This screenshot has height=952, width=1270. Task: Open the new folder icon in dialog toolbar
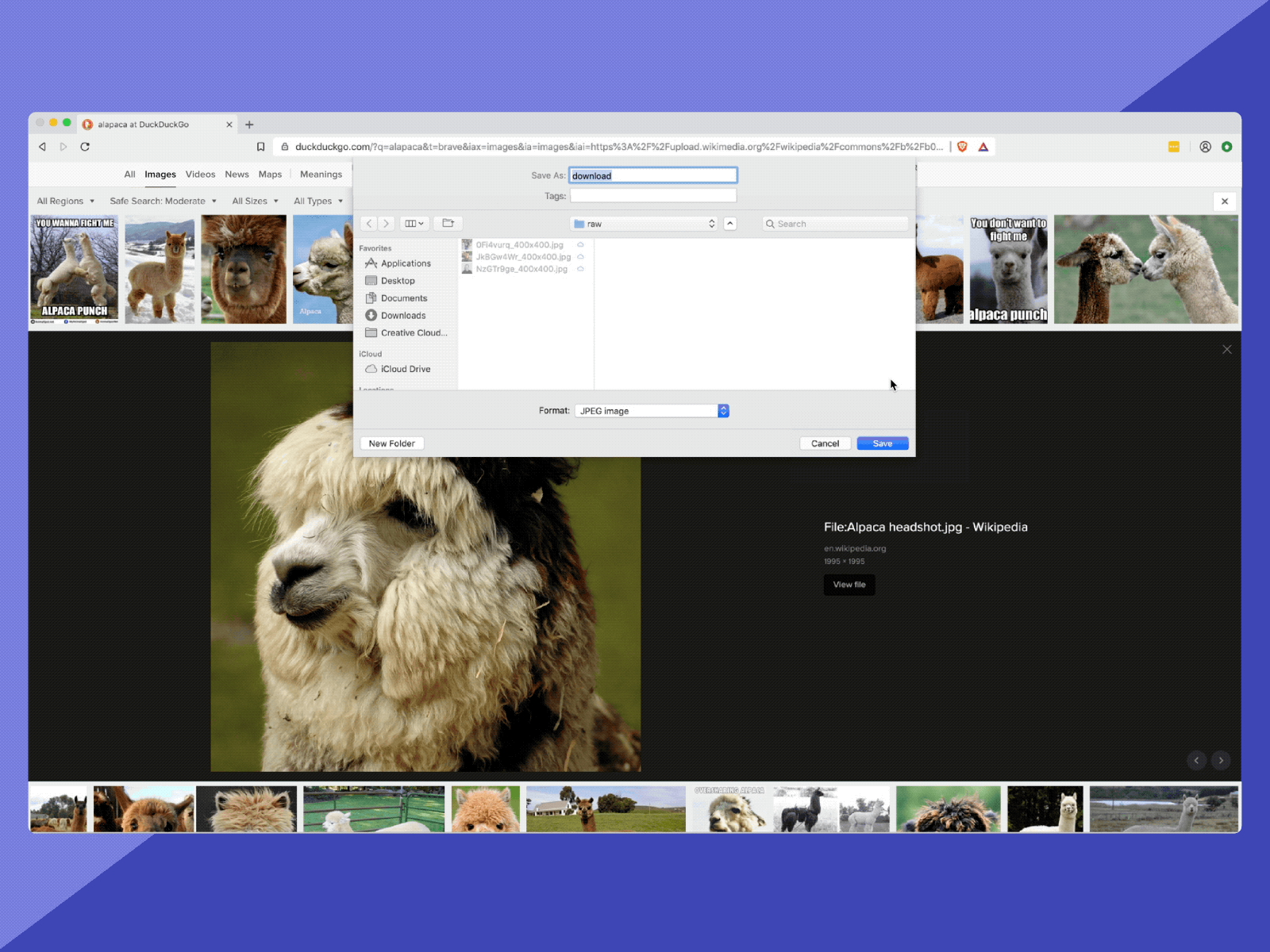point(448,223)
